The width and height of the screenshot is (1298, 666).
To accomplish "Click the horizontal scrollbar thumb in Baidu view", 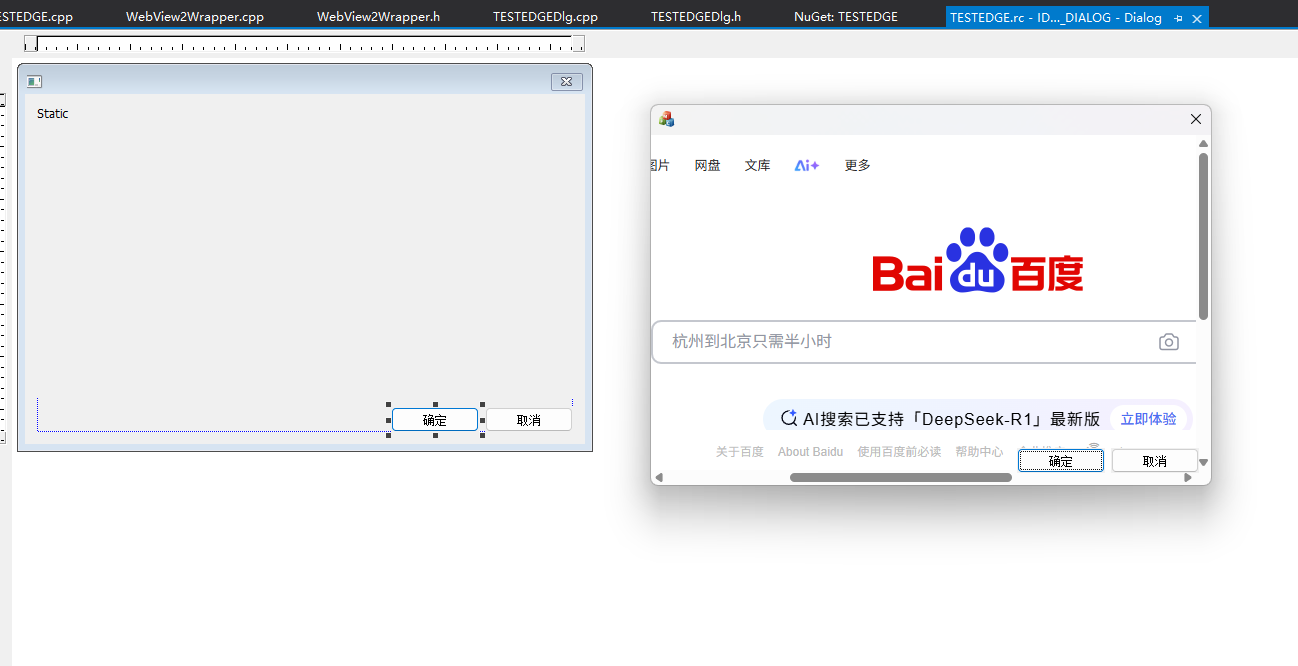I will coord(901,478).
